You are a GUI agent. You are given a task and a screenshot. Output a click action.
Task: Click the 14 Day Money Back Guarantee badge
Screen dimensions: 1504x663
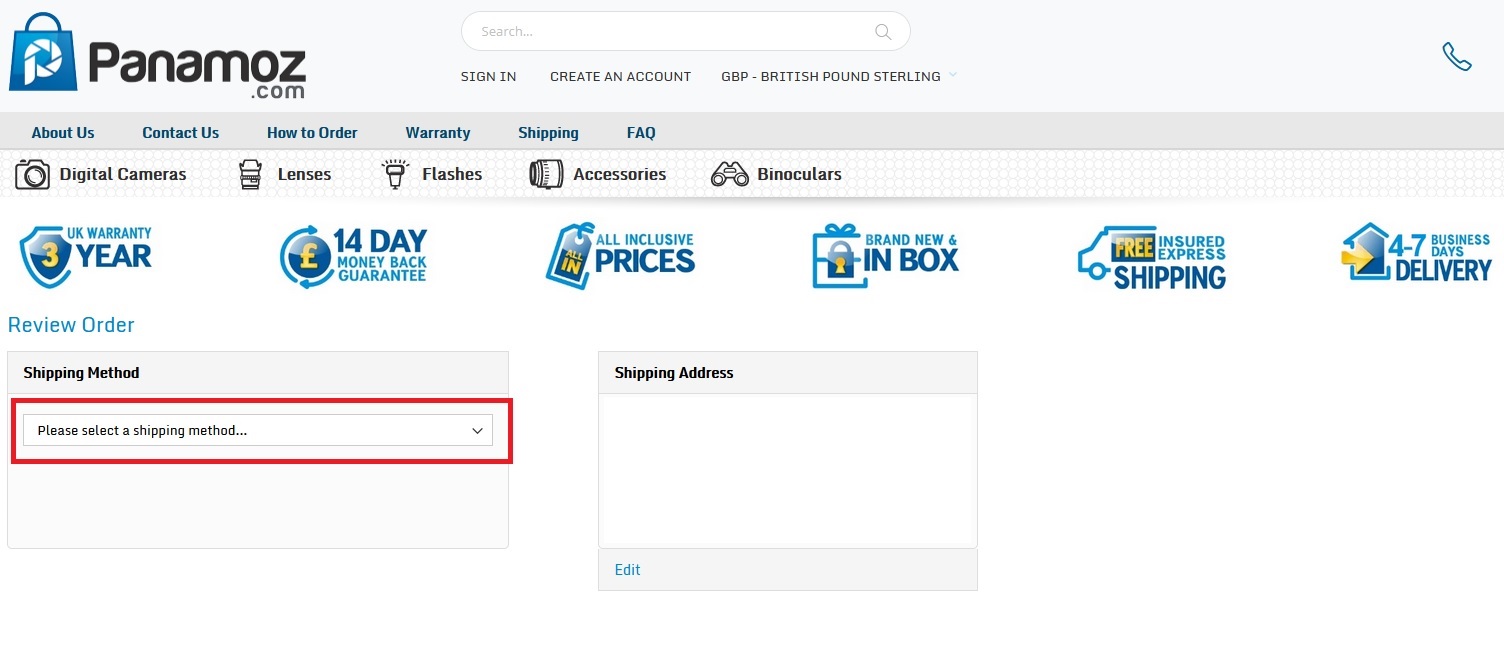(354, 256)
